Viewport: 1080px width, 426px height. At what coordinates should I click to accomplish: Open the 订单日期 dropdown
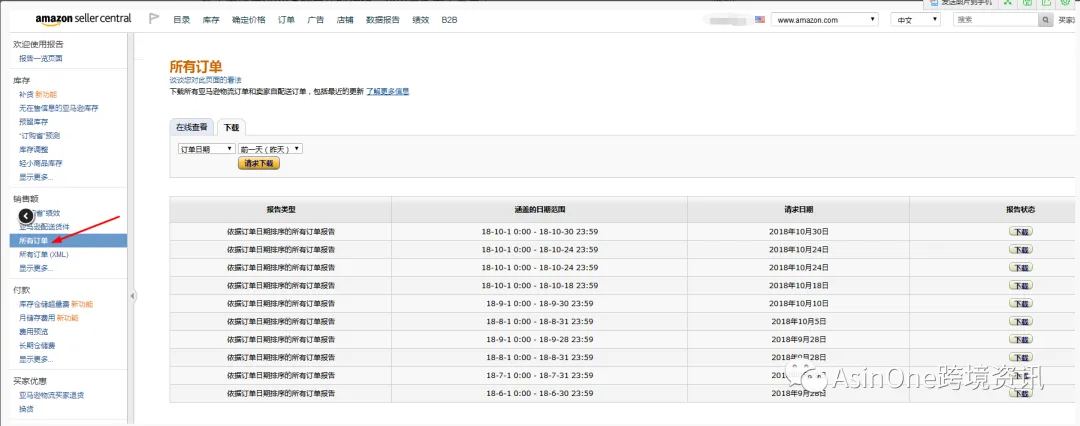click(x=207, y=149)
